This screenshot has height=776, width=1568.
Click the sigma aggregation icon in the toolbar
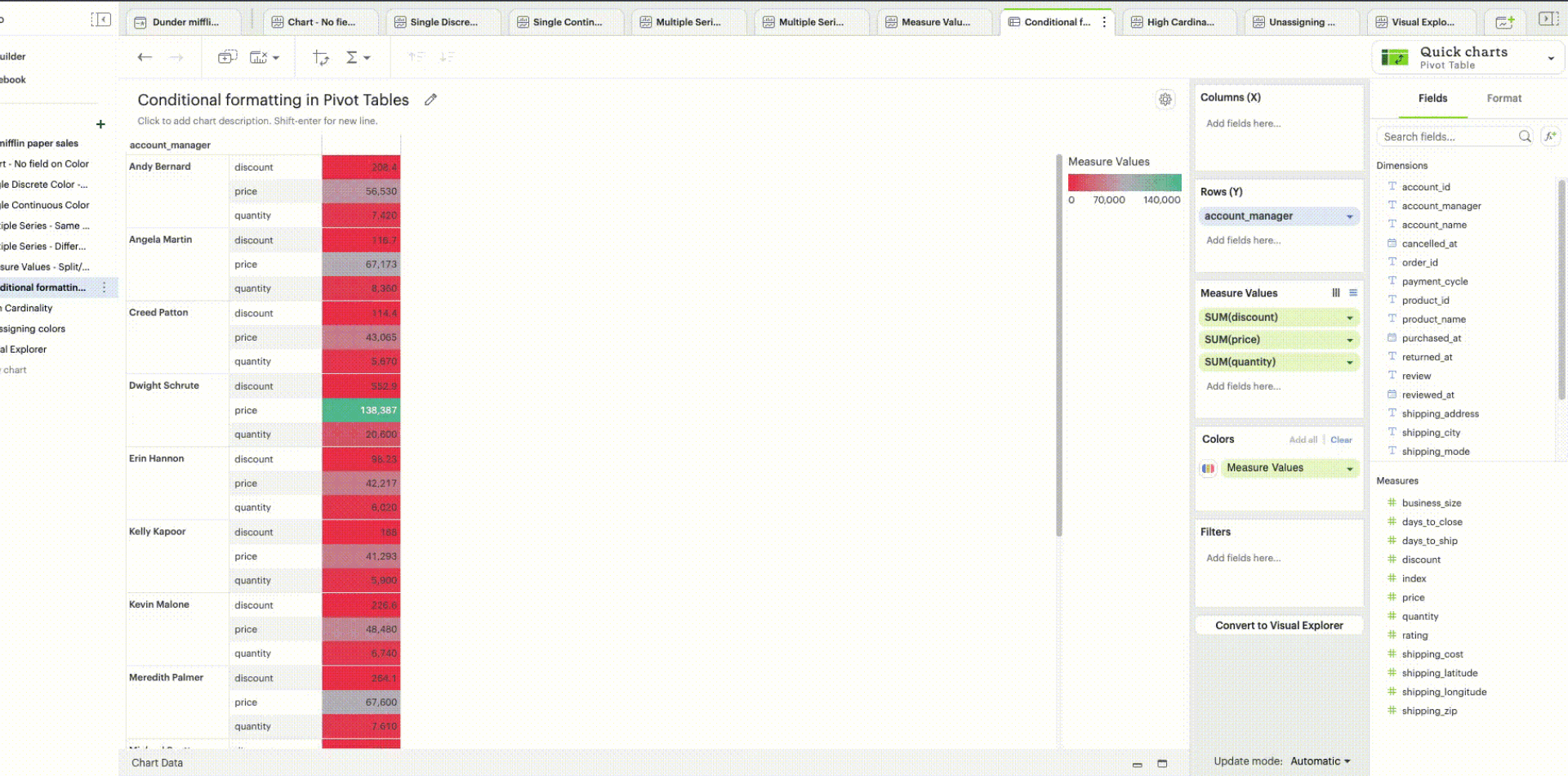[x=352, y=57]
